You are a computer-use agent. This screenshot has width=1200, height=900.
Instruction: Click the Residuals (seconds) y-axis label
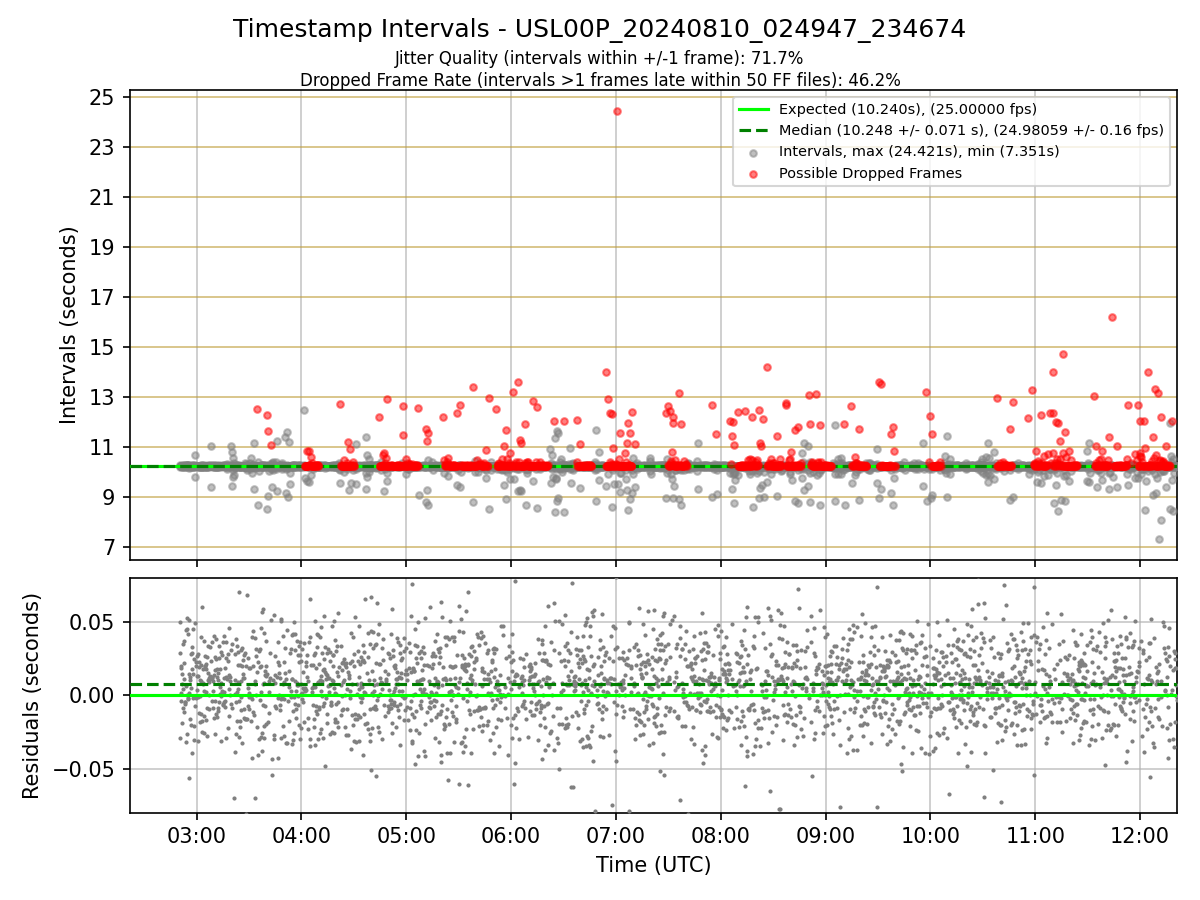point(31,696)
